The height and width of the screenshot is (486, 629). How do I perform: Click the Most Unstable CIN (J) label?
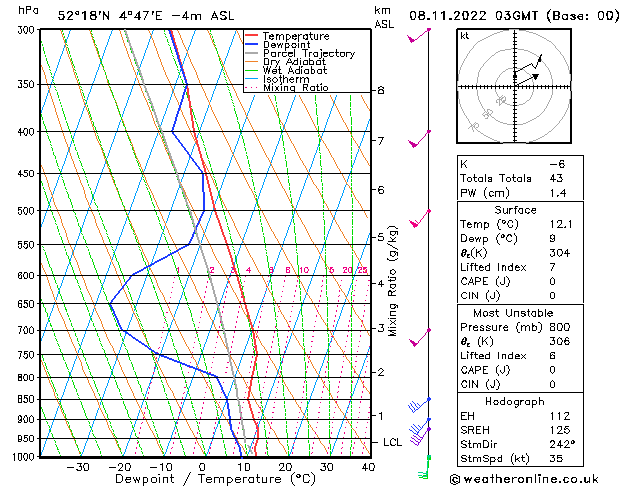pos(480,384)
